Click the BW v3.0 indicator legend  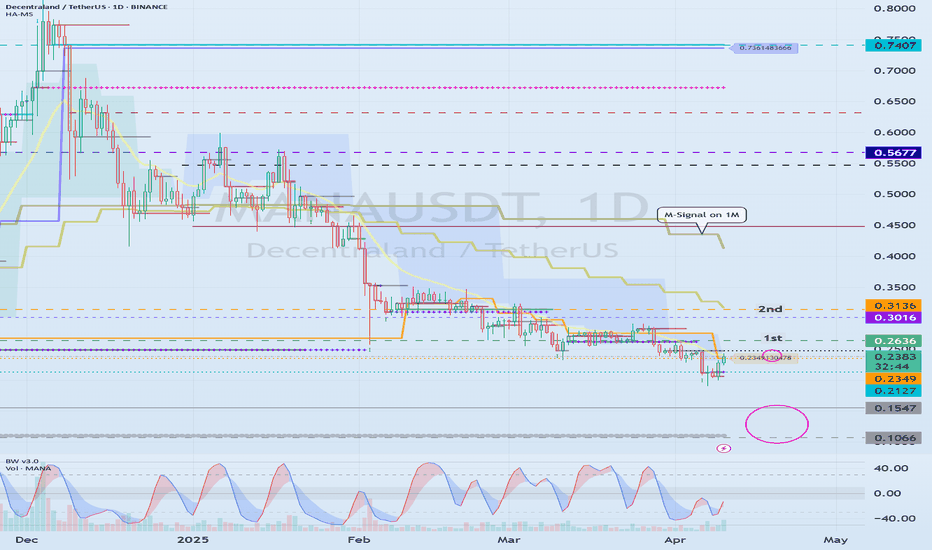[x=22, y=461]
